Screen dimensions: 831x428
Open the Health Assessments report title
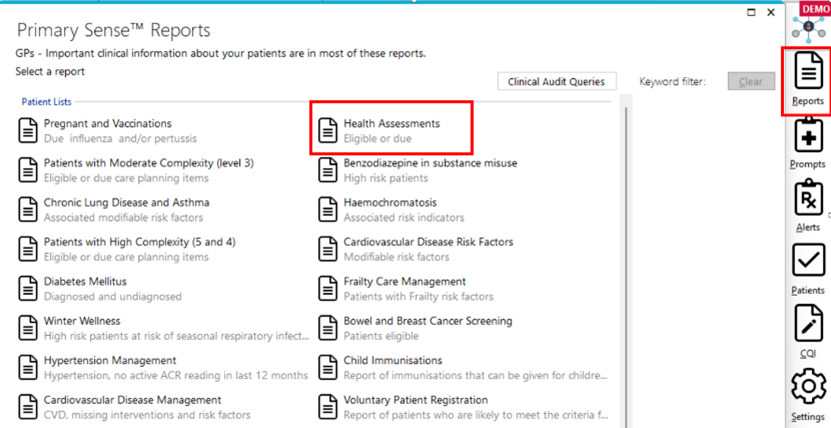pos(392,123)
